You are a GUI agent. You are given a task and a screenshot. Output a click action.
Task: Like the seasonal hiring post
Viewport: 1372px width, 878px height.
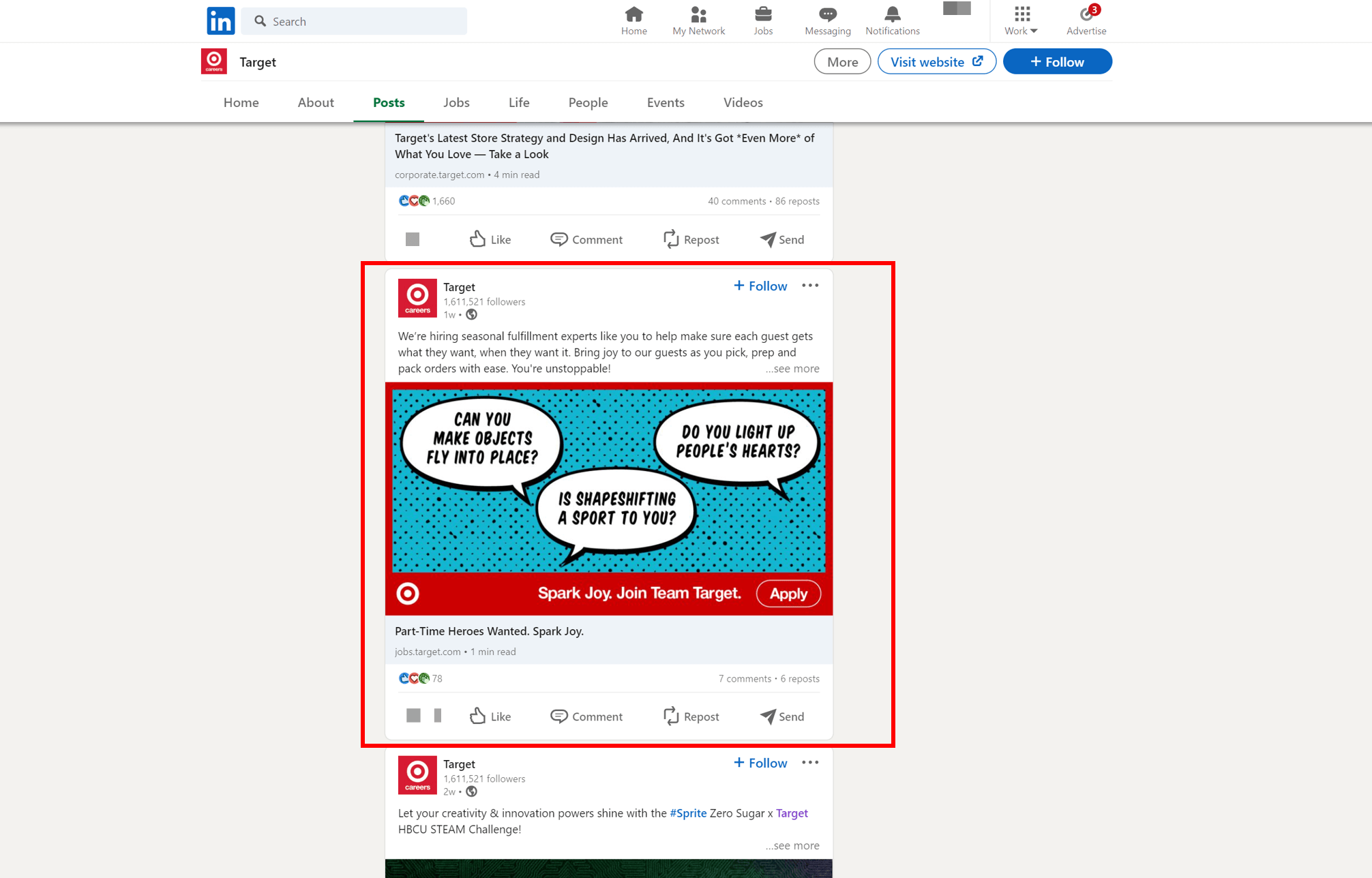[489, 716]
